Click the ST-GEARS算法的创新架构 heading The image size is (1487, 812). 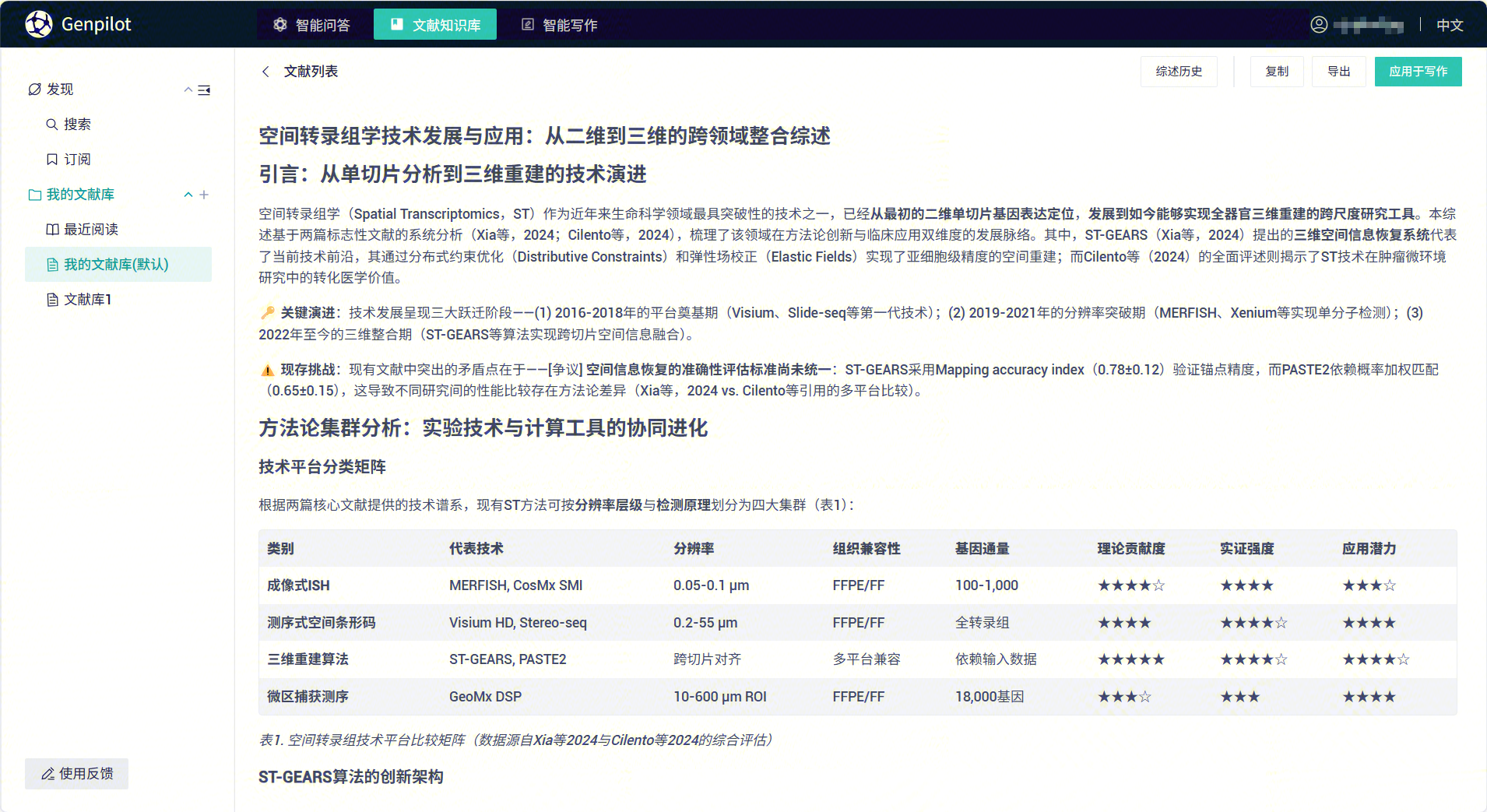[x=351, y=777]
